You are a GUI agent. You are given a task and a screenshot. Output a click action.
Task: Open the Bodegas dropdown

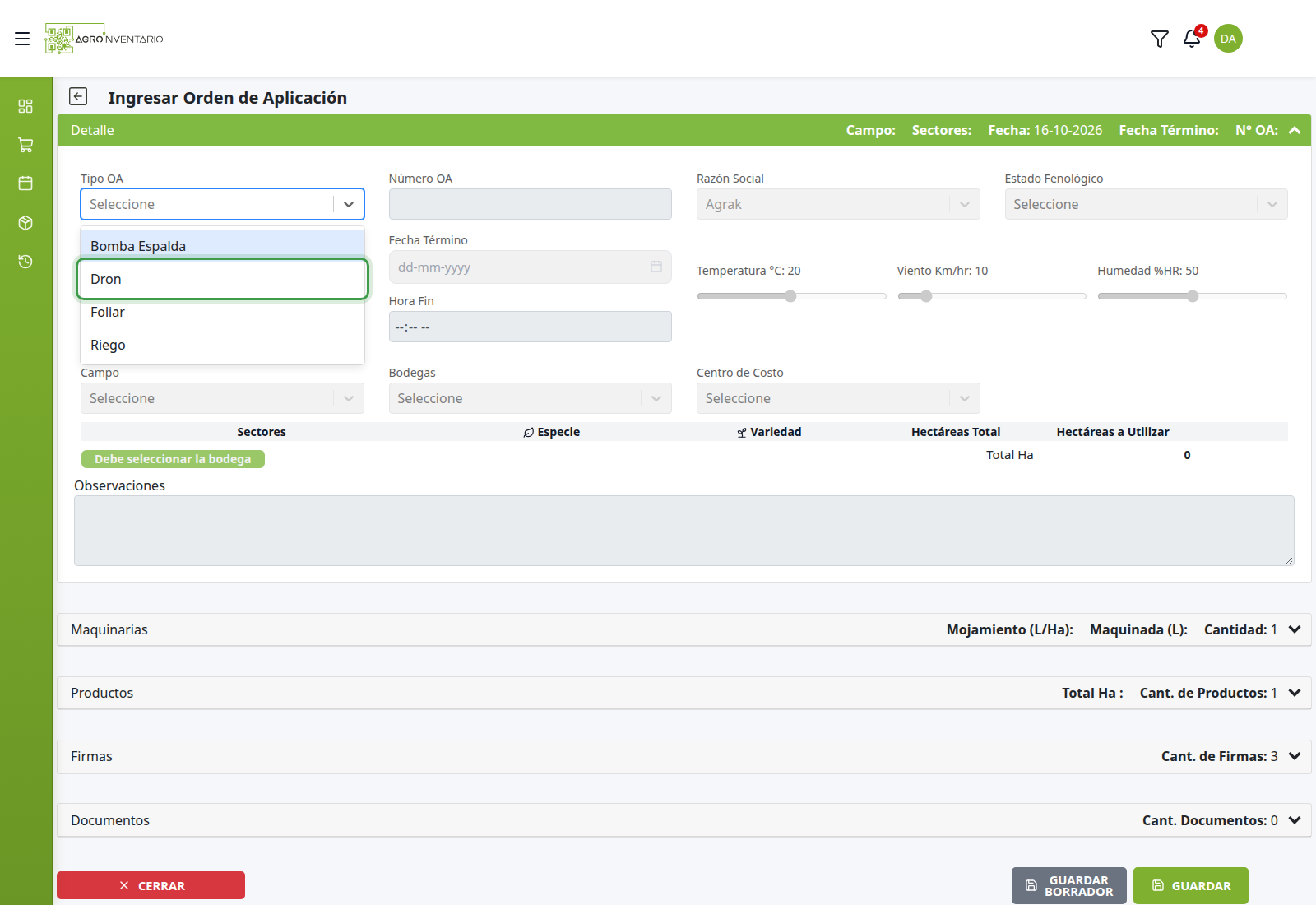click(530, 398)
